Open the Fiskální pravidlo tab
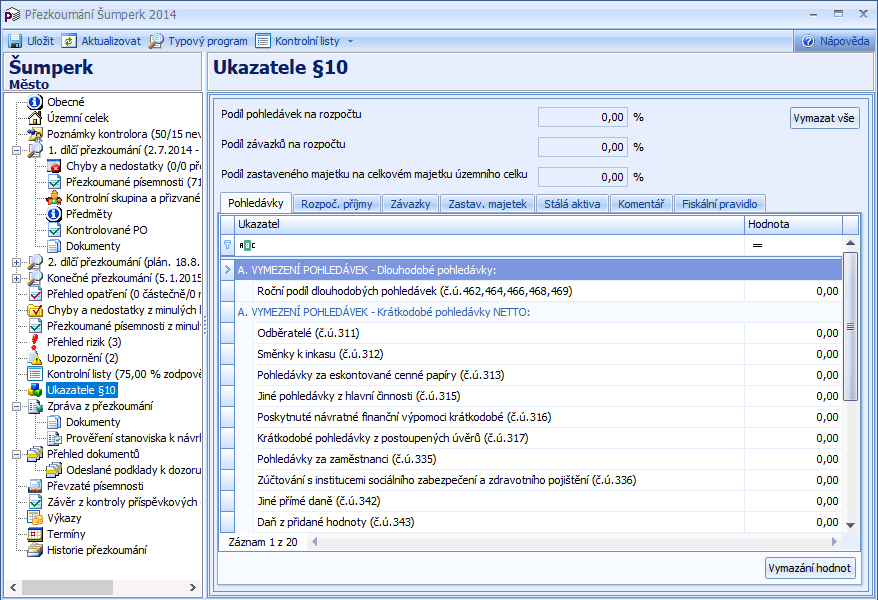Image resolution: width=878 pixels, height=600 pixels. (x=720, y=204)
